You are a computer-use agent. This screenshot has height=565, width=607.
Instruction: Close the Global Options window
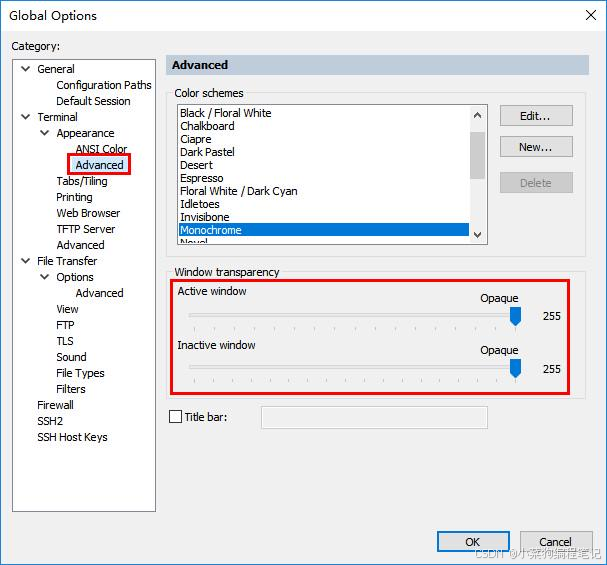point(591,15)
